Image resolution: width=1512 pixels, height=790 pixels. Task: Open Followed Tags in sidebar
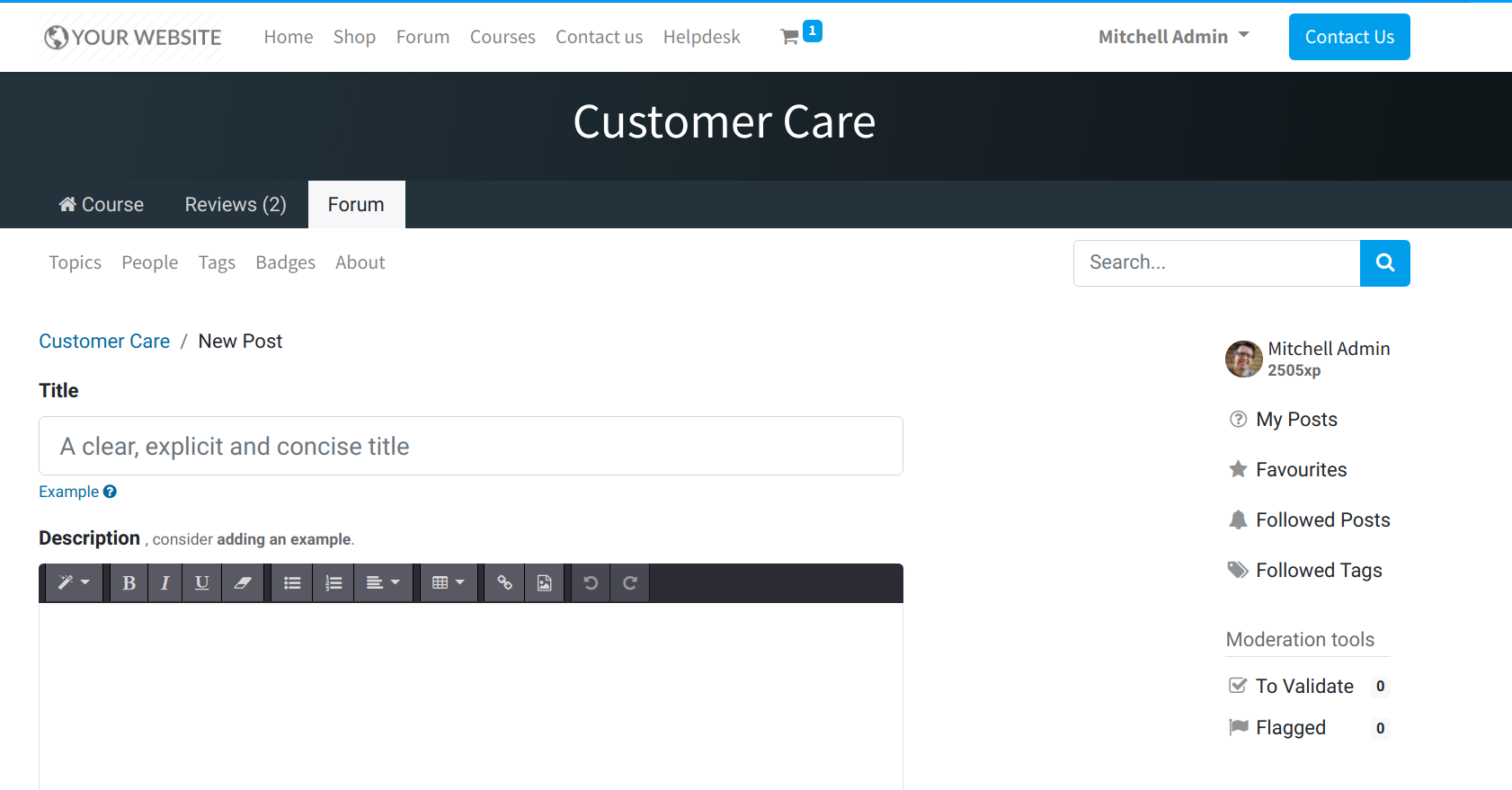(1319, 571)
